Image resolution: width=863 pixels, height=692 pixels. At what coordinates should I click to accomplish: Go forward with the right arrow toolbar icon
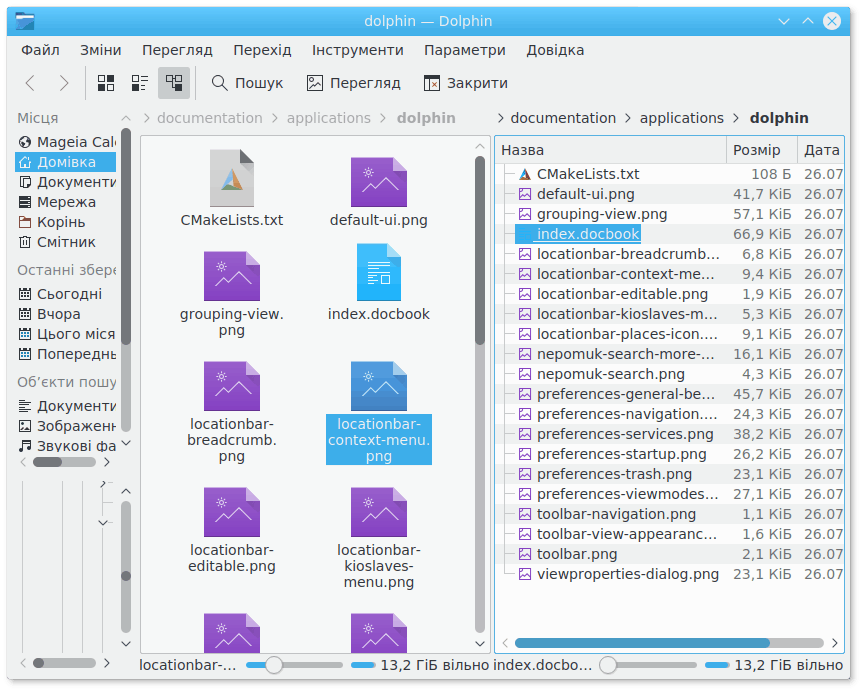tap(64, 83)
